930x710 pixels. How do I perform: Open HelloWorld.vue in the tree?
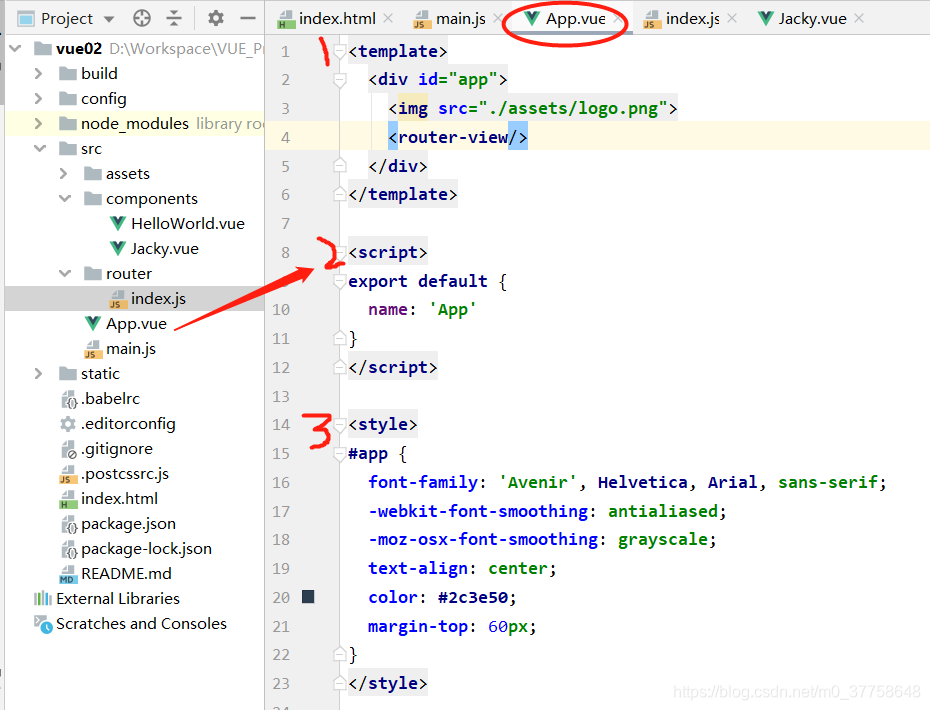[187, 224]
